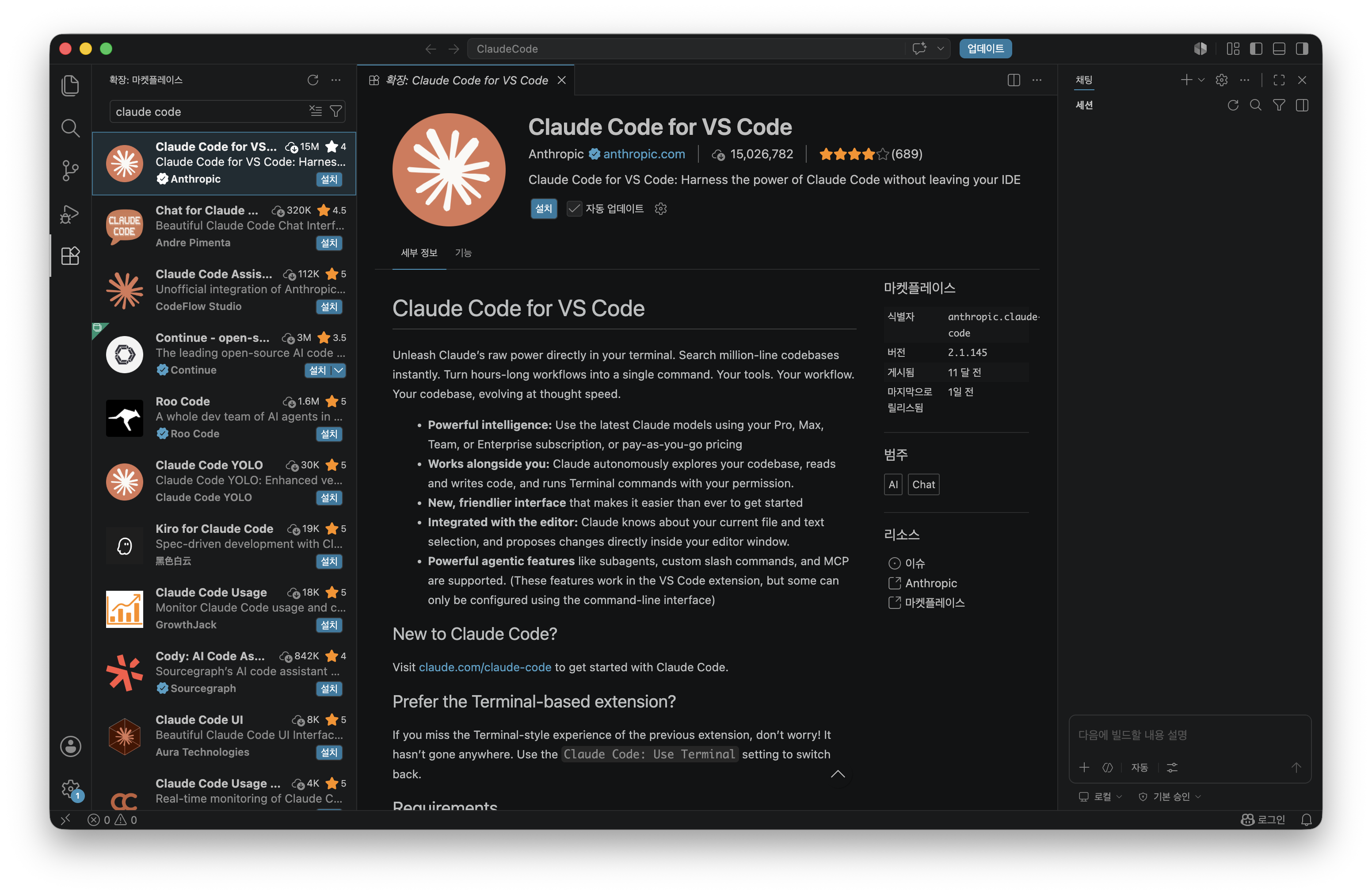1372x895 pixels.
Task: Open remote window indicator in status bar
Action: coord(66,819)
